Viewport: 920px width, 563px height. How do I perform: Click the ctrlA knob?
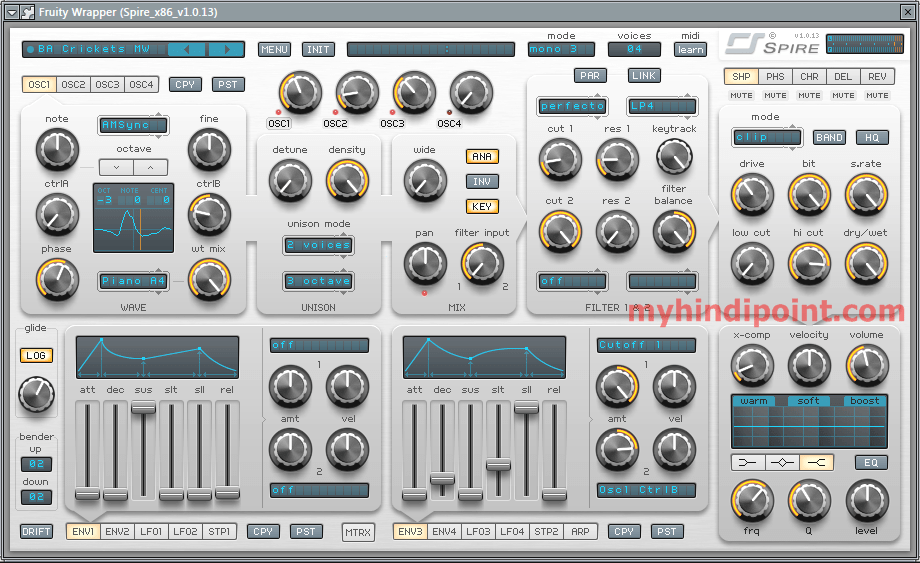(57, 215)
